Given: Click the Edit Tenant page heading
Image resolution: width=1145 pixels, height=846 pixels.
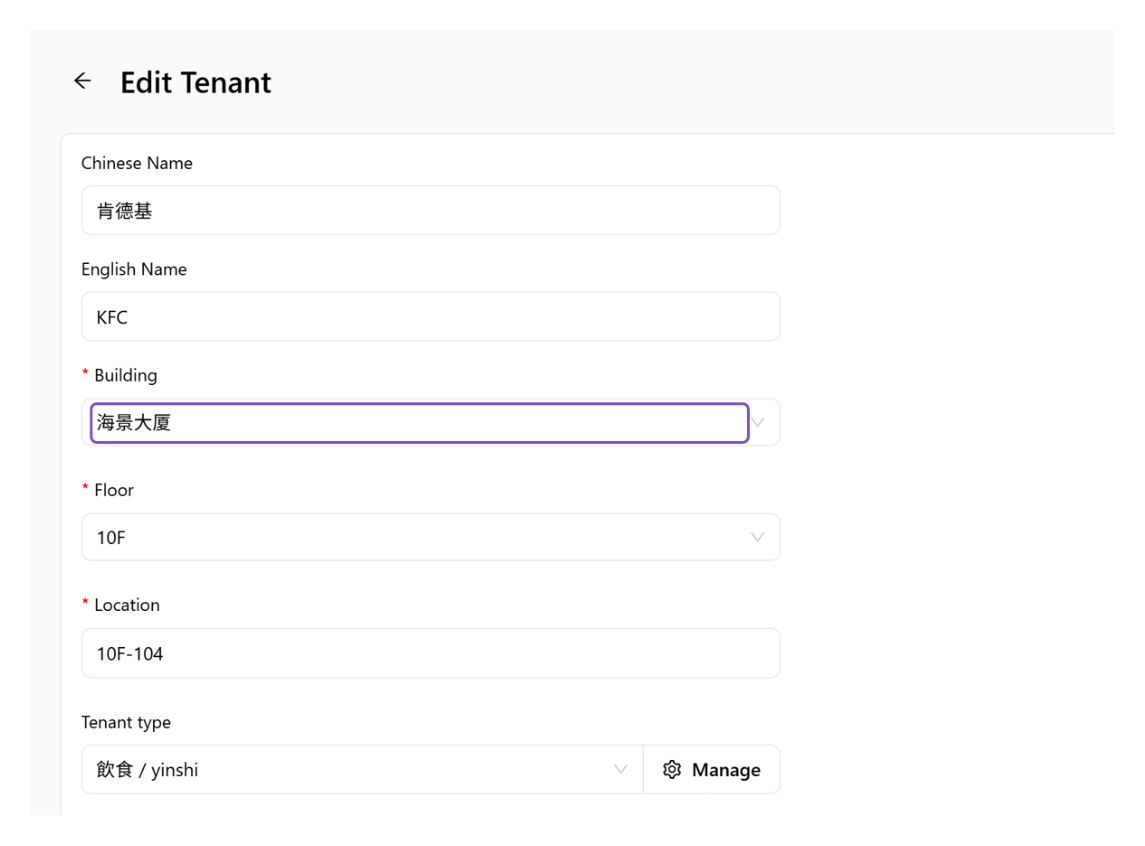Looking at the screenshot, I should (196, 82).
